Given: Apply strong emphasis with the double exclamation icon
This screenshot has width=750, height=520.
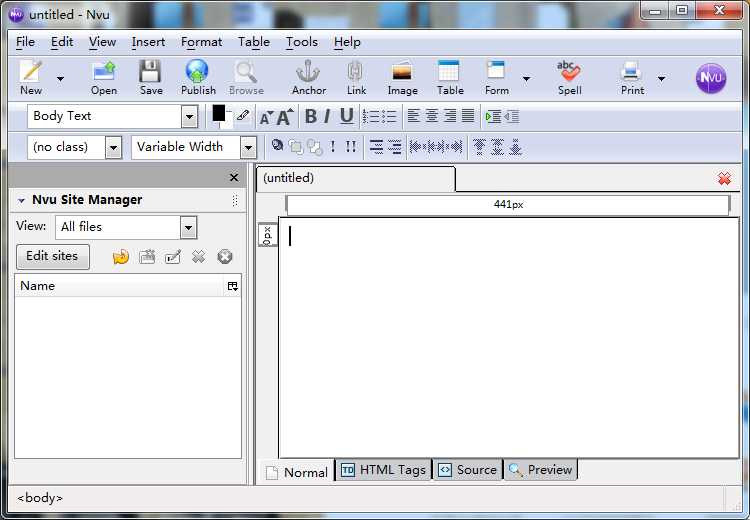Looking at the screenshot, I should pos(351,146).
